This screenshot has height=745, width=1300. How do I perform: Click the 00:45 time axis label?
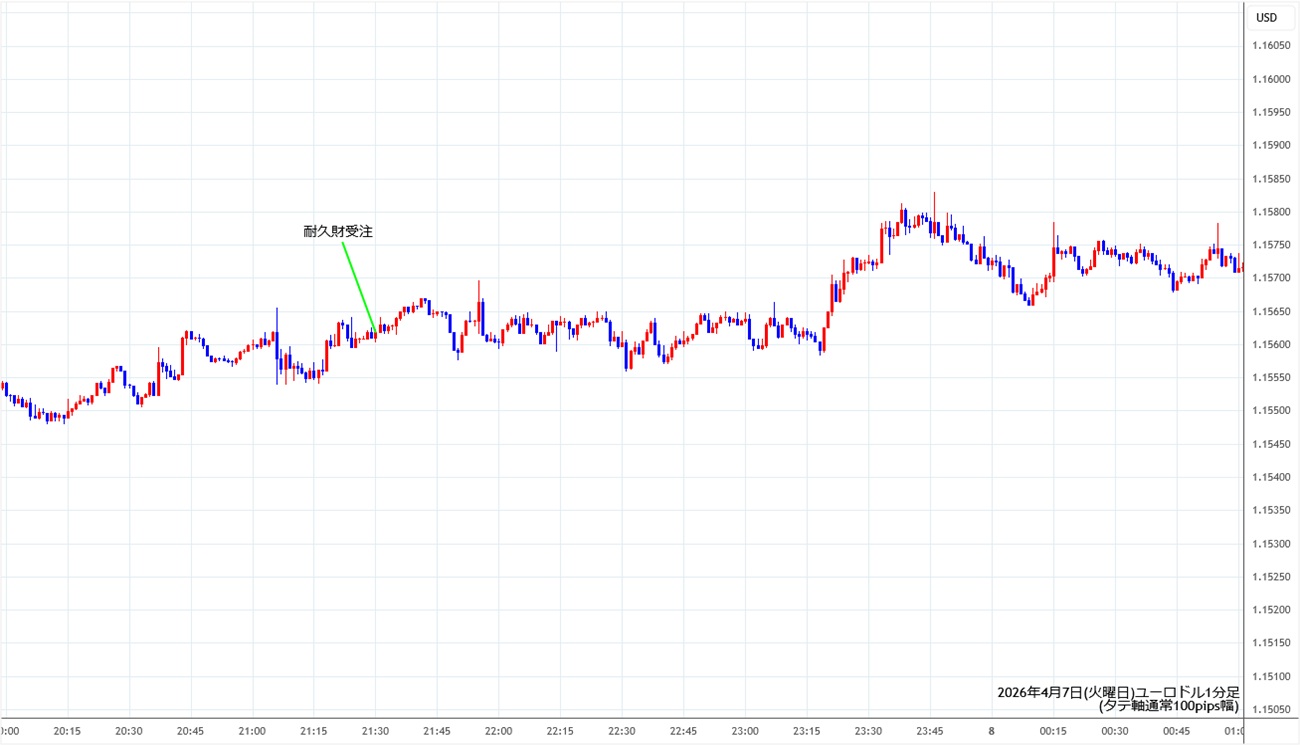[1176, 731]
